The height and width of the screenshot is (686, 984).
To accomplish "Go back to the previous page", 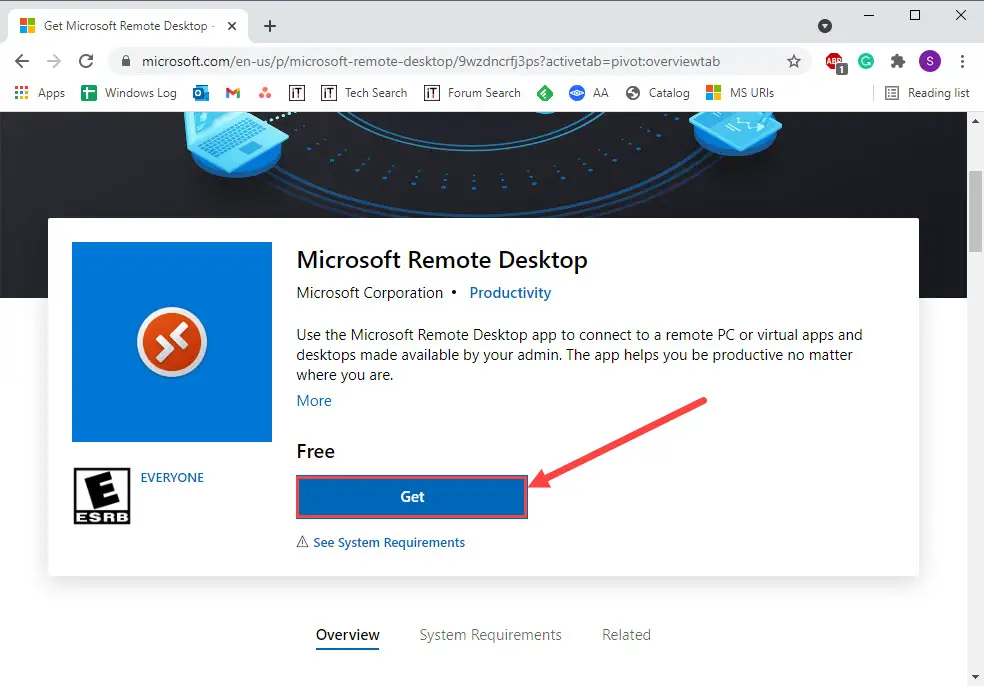I will coord(22,61).
